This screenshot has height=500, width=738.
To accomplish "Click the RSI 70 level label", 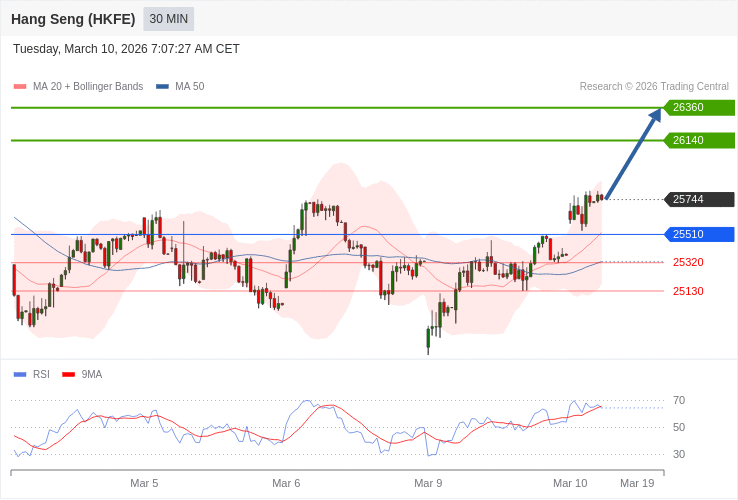I will point(679,401).
